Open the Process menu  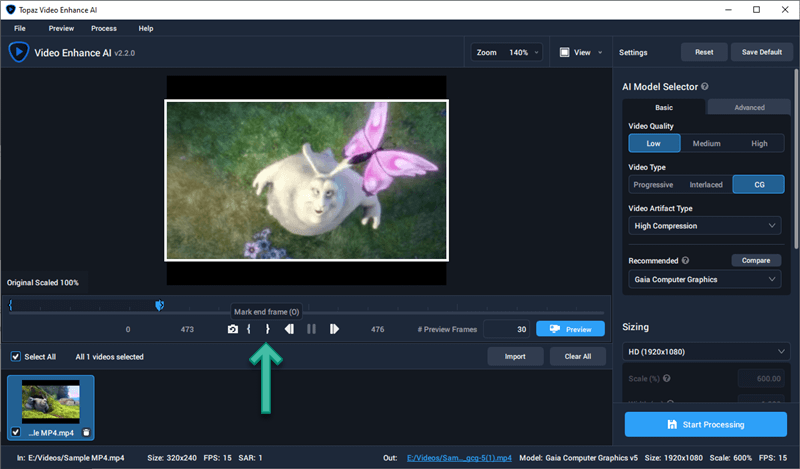point(104,28)
